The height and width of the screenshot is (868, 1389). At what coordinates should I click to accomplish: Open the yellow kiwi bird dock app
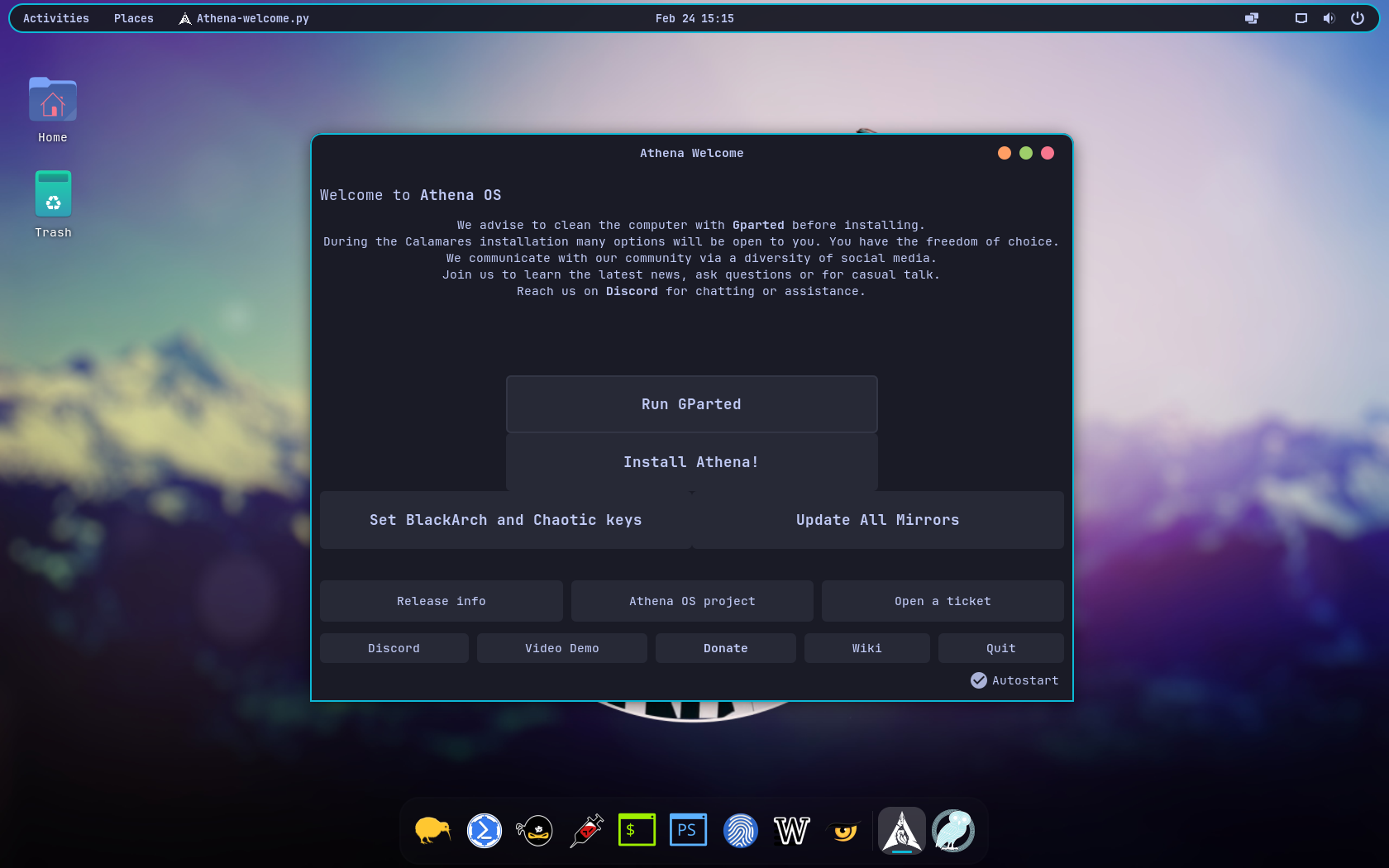(x=433, y=830)
